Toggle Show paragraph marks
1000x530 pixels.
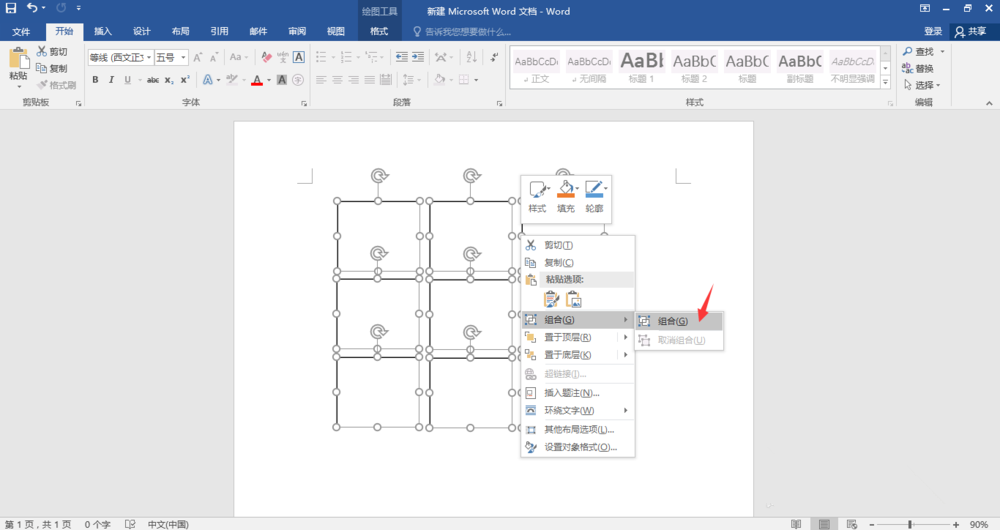click(494, 57)
